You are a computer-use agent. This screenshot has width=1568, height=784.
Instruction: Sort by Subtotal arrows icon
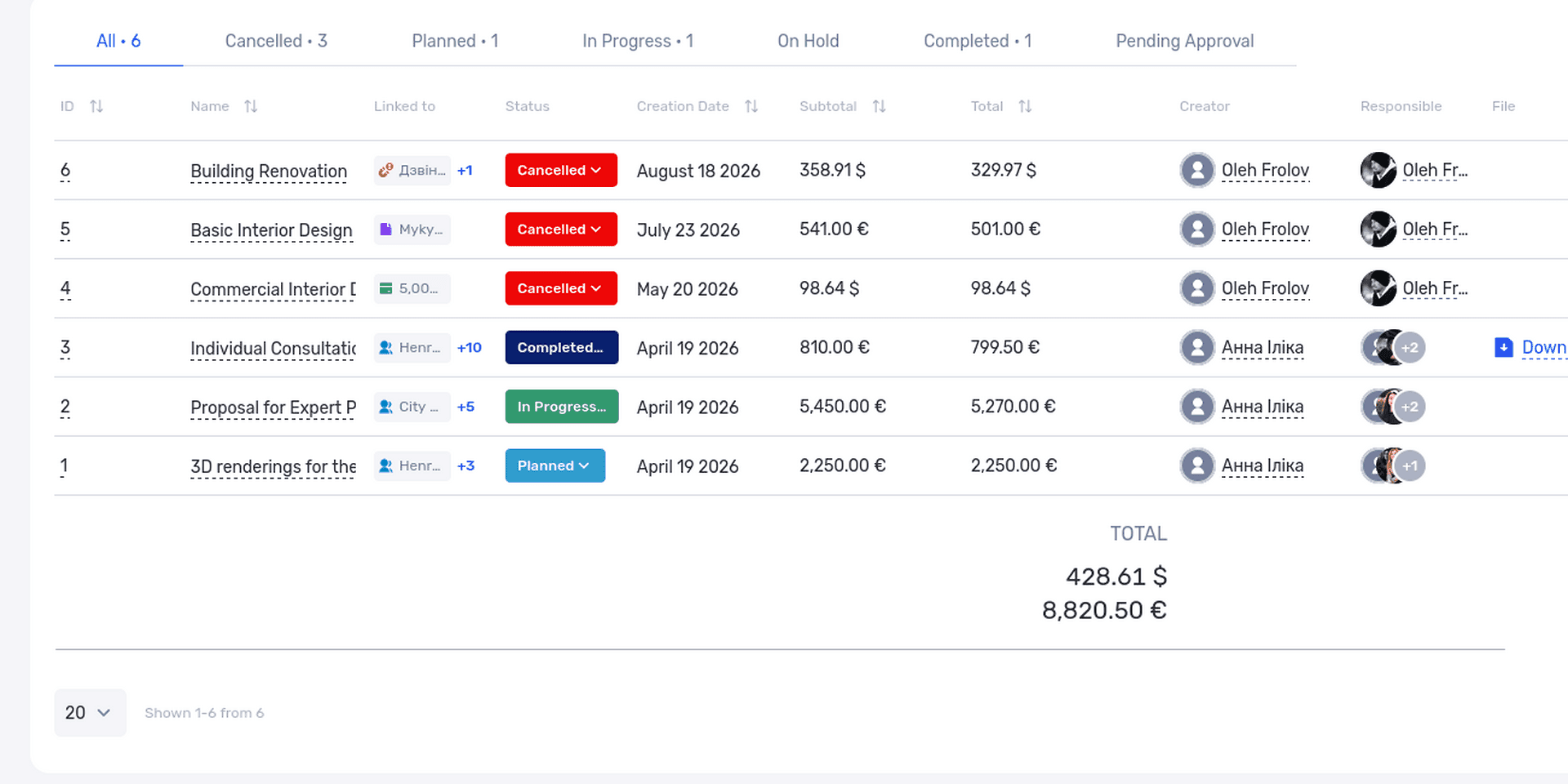(879, 106)
